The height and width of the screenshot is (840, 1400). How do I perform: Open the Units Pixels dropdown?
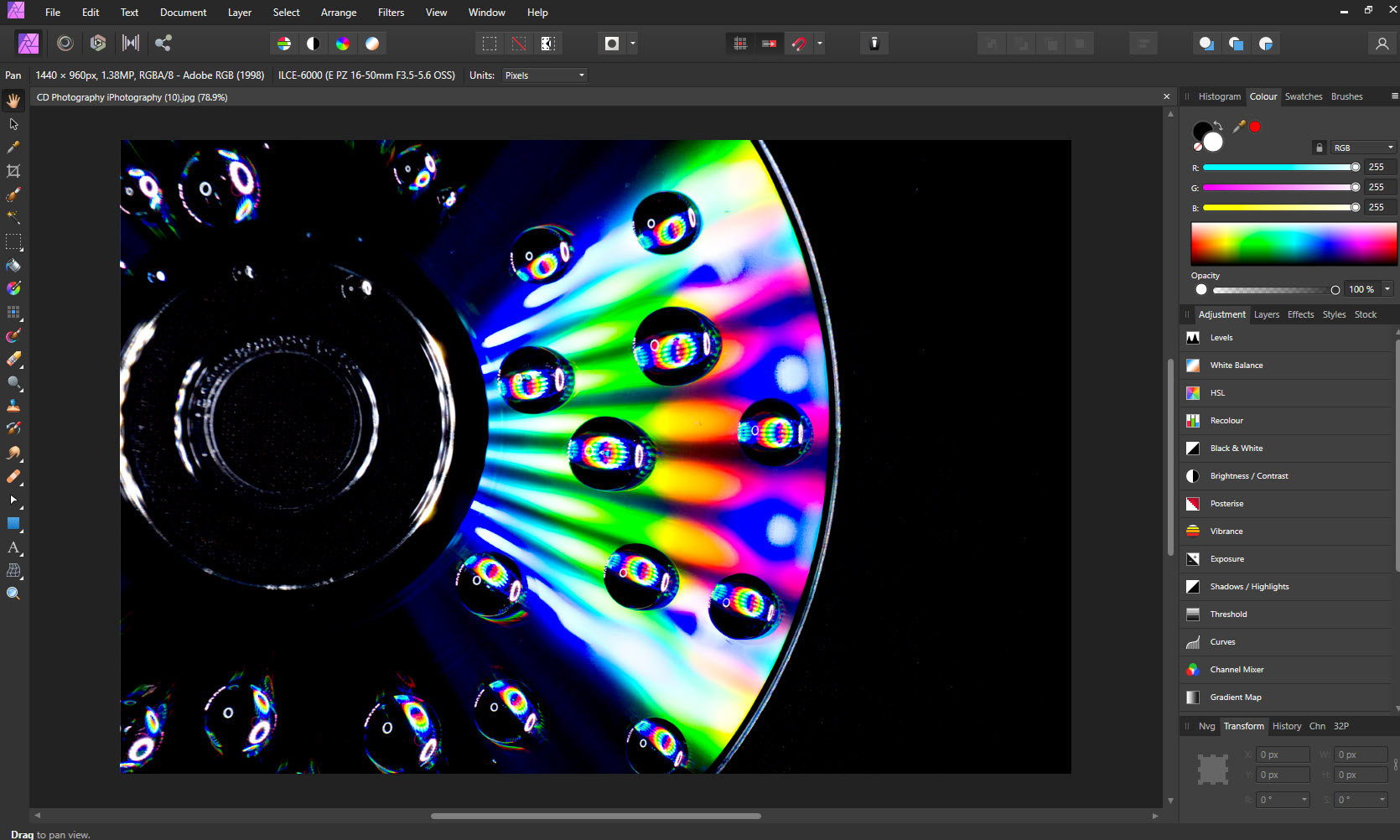click(x=544, y=75)
